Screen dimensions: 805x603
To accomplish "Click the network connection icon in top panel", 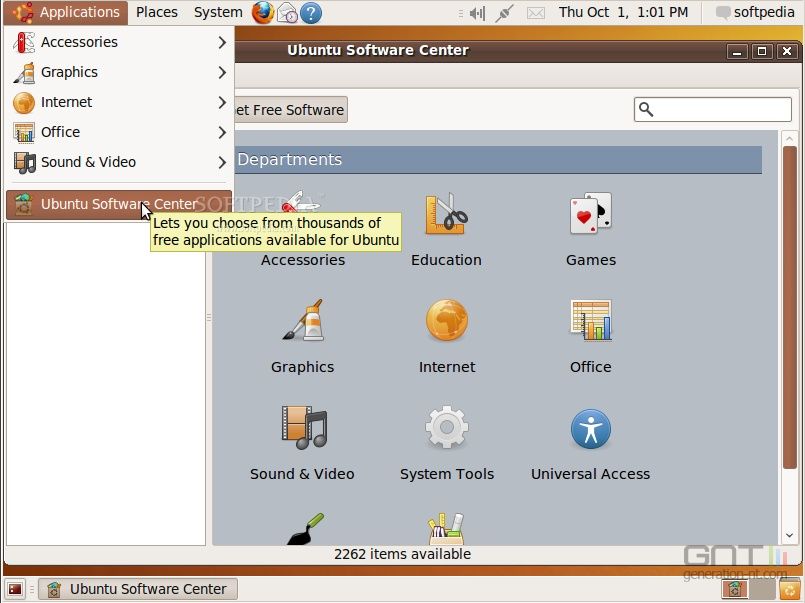I will tap(504, 13).
